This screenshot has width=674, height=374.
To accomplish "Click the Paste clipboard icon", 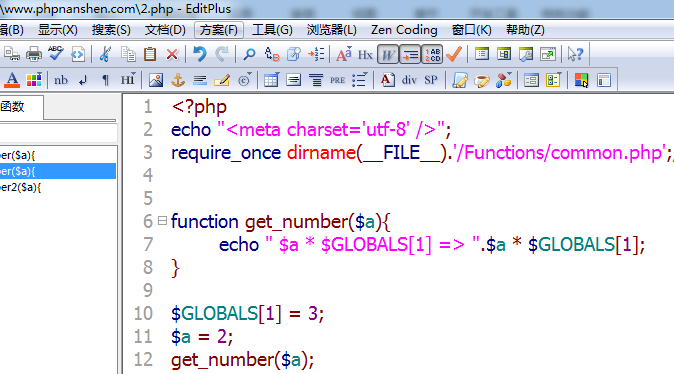I will (x=150, y=54).
